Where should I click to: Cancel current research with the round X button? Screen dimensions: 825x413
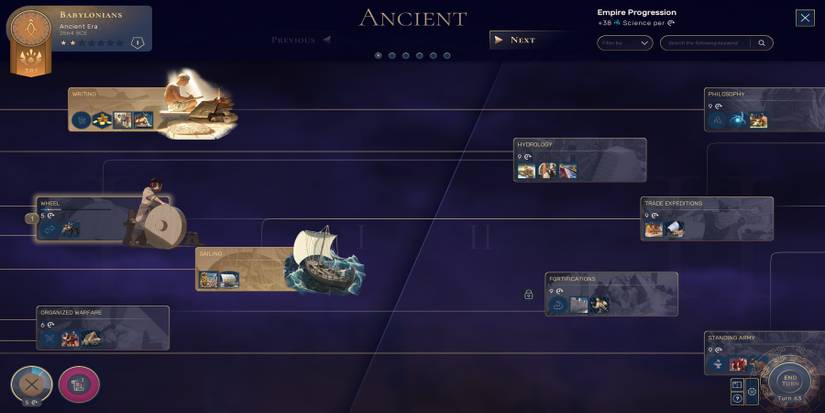pos(32,385)
